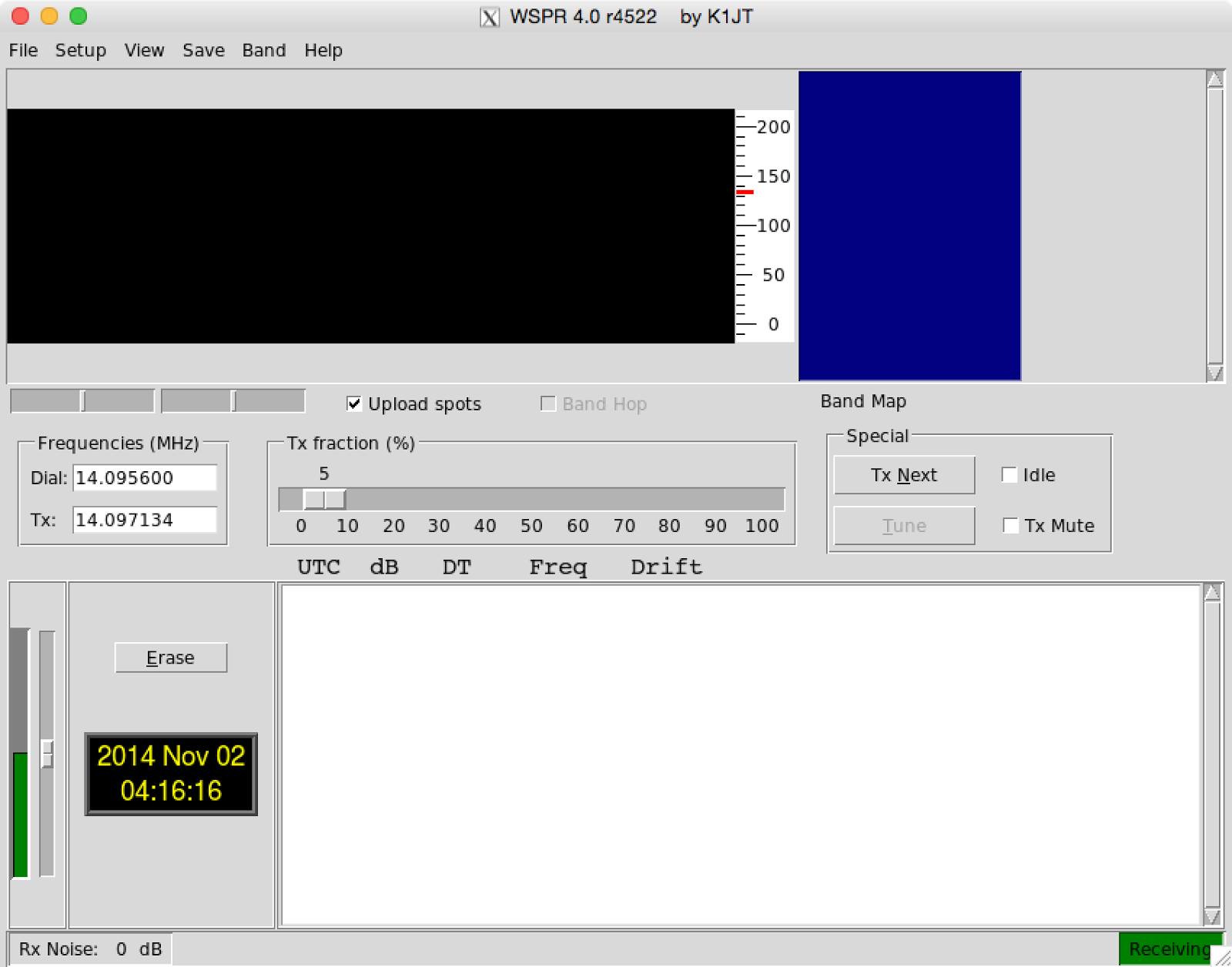The height and width of the screenshot is (967, 1232).
Task: Click the 2014 Nov 02 clock display
Action: [171, 774]
